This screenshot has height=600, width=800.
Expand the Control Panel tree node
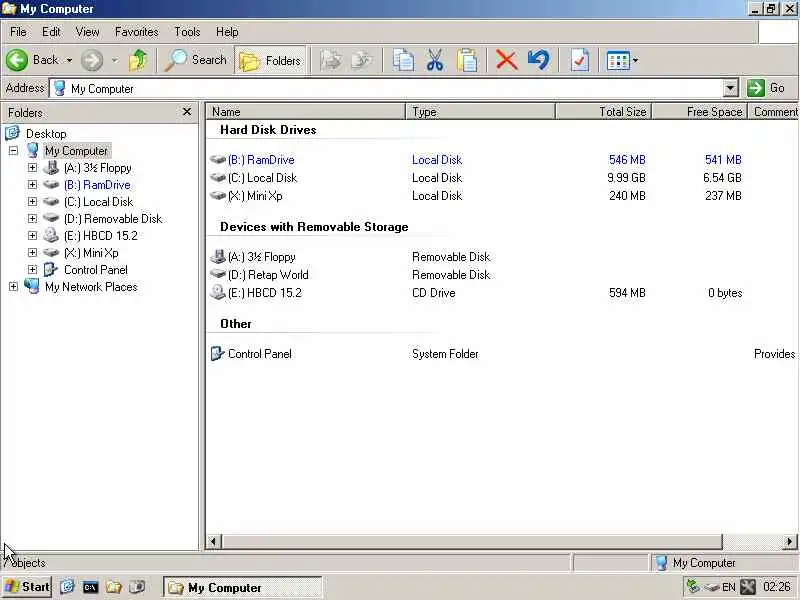click(x=32, y=269)
